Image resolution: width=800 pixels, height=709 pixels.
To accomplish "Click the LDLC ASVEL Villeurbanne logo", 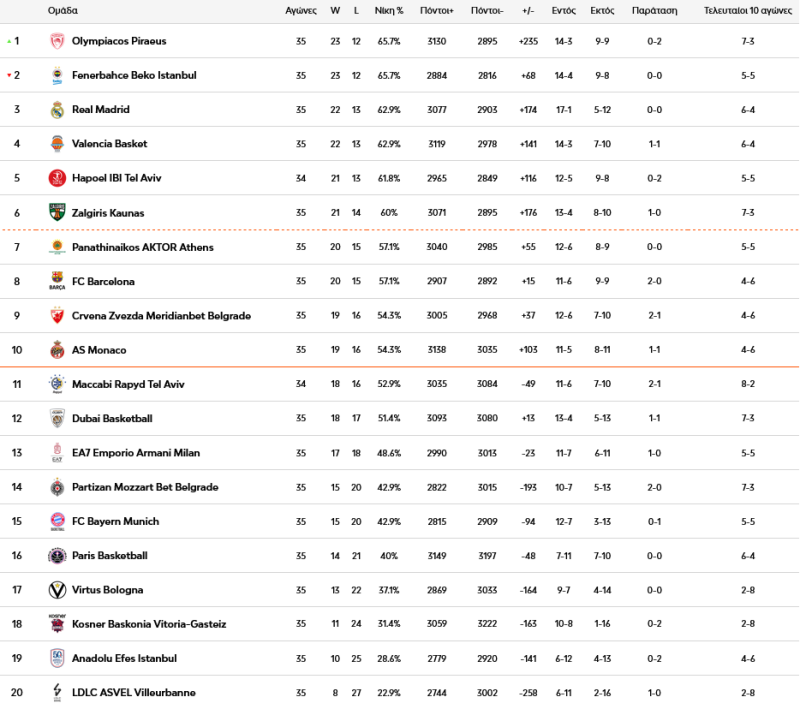I will [x=55, y=692].
